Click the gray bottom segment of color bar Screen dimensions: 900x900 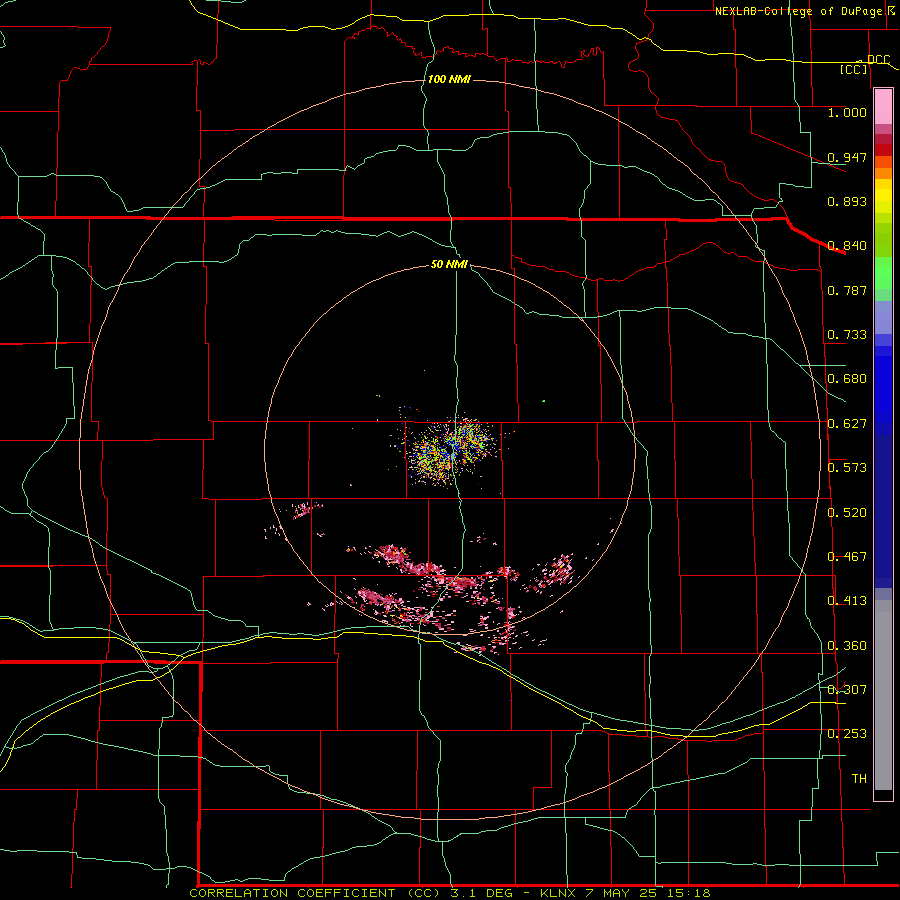click(883, 695)
